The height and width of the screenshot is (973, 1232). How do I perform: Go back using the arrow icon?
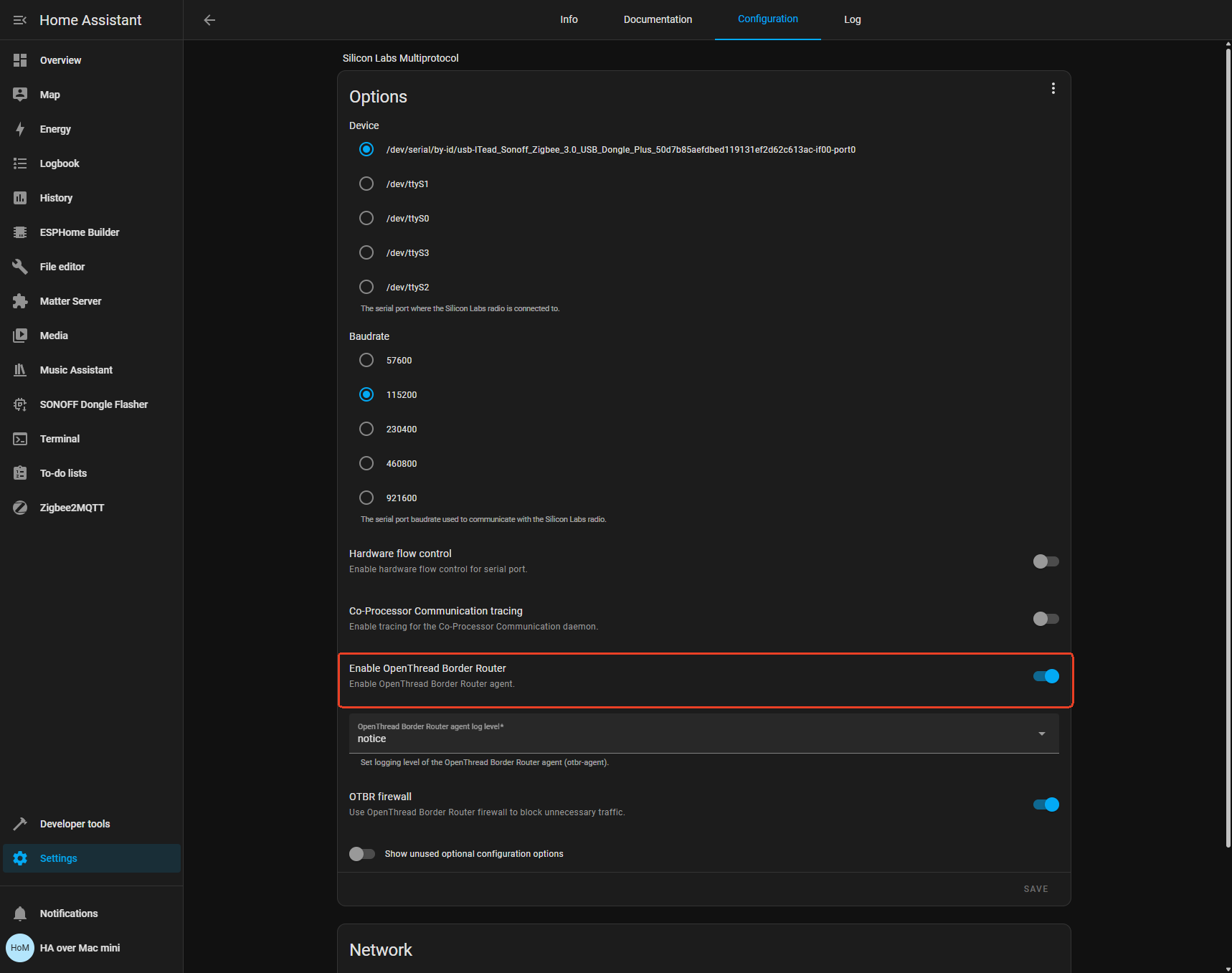(x=209, y=20)
